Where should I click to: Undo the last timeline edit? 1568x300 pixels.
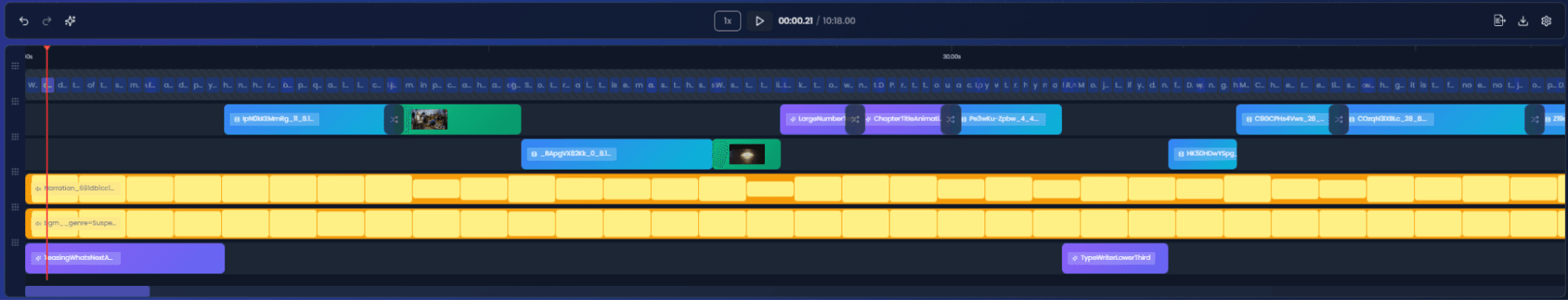[x=24, y=21]
